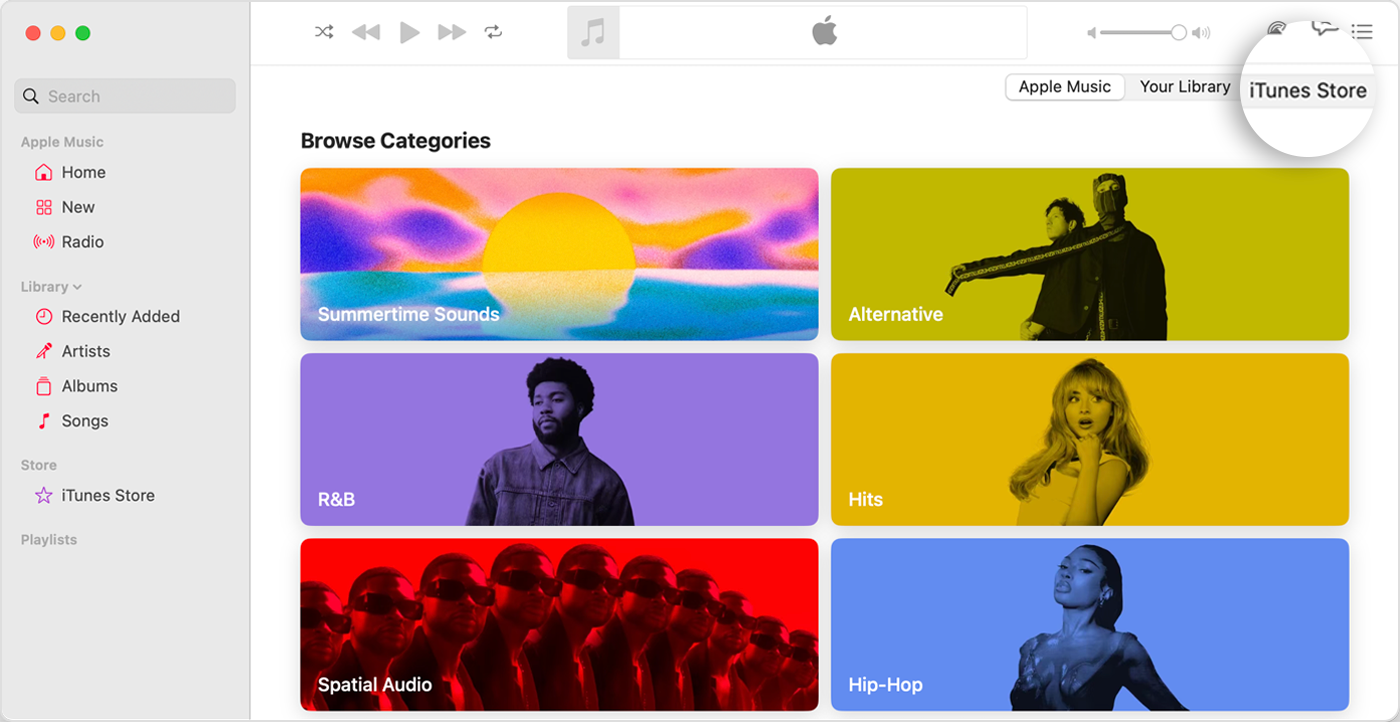Open the Summertime Sounds category
The image size is (1400, 722).
[559, 254]
